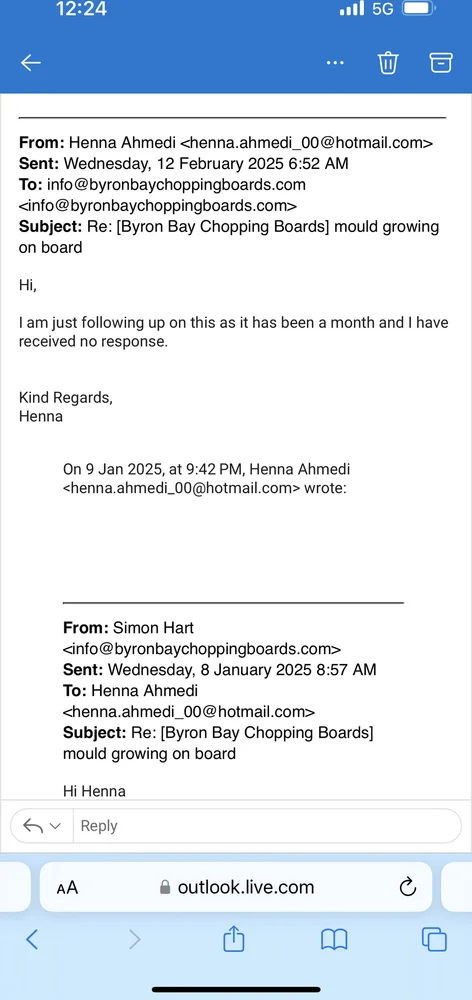
Task: Tap Simon Hart's info@byronbaychoppingboards.com address
Action: tap(202, 649)
